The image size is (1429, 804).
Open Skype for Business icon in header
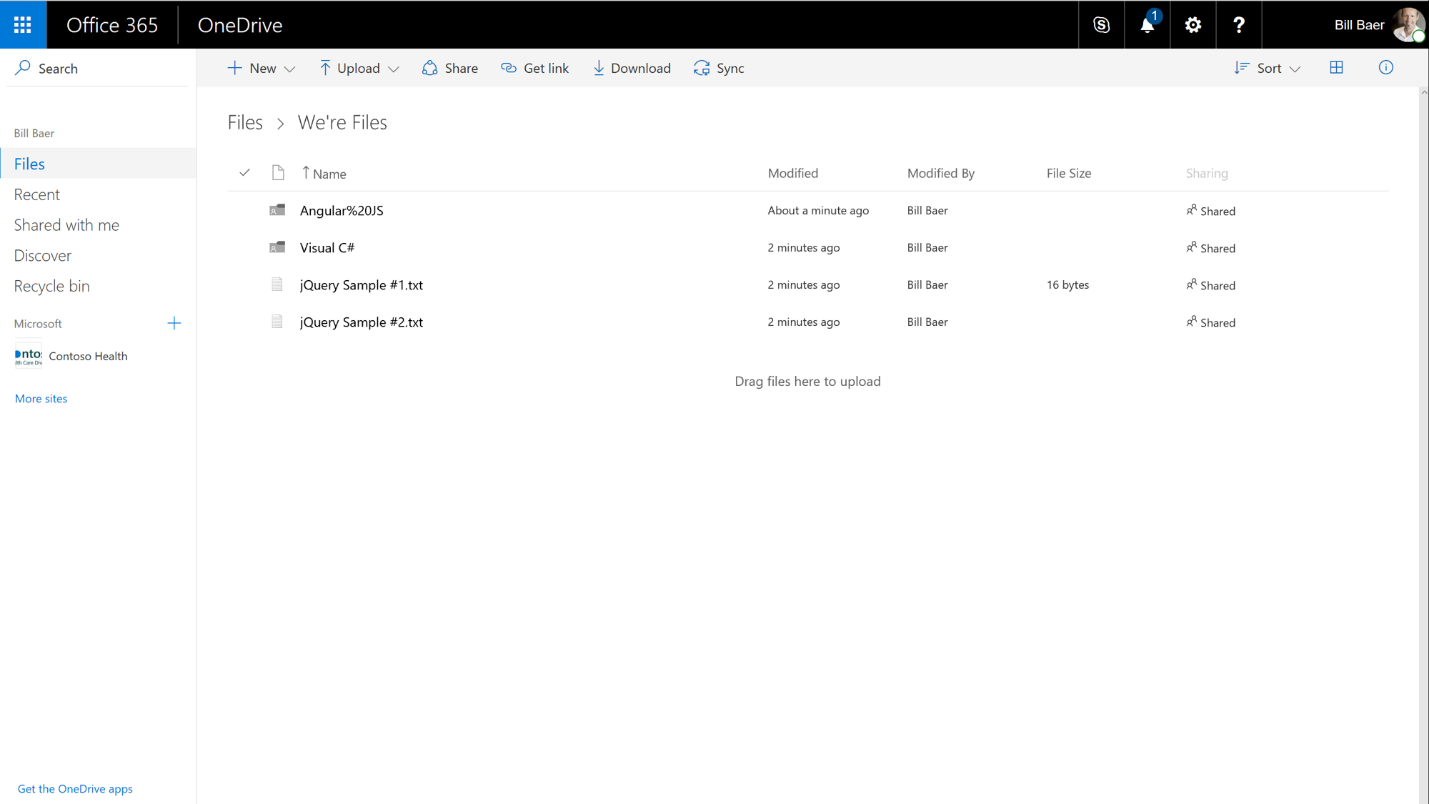[1101, 25]
